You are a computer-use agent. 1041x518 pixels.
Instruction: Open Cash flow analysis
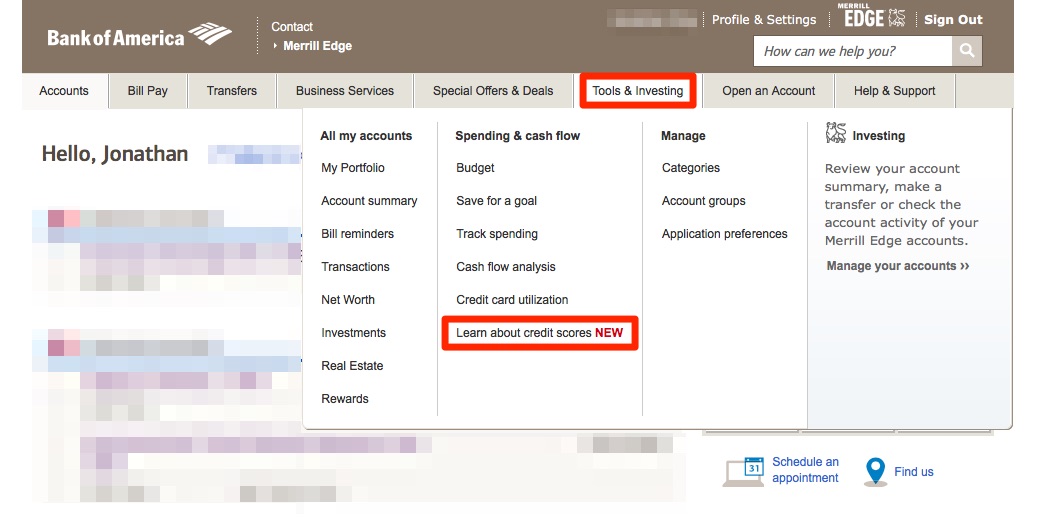506,267
